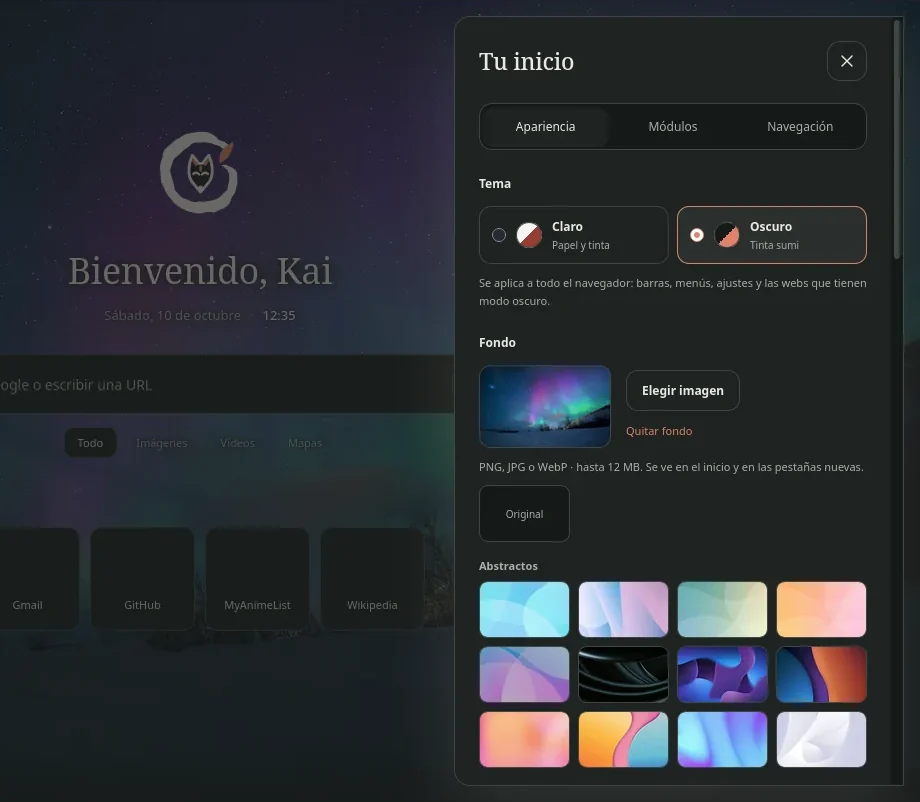Choose the Original background tile

click(x=524, y=514)
